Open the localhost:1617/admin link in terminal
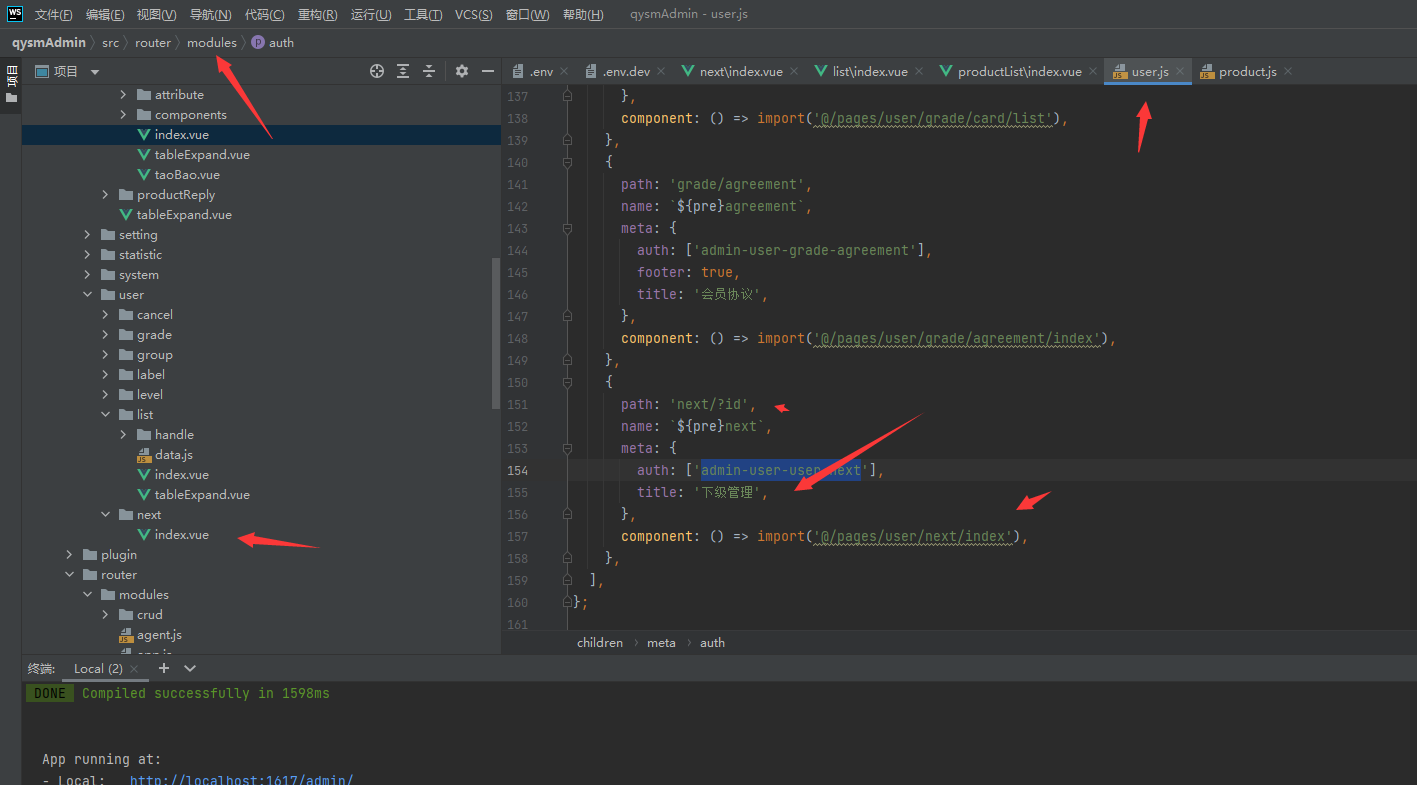1417x785 pixels. click(x=242, y=779)
